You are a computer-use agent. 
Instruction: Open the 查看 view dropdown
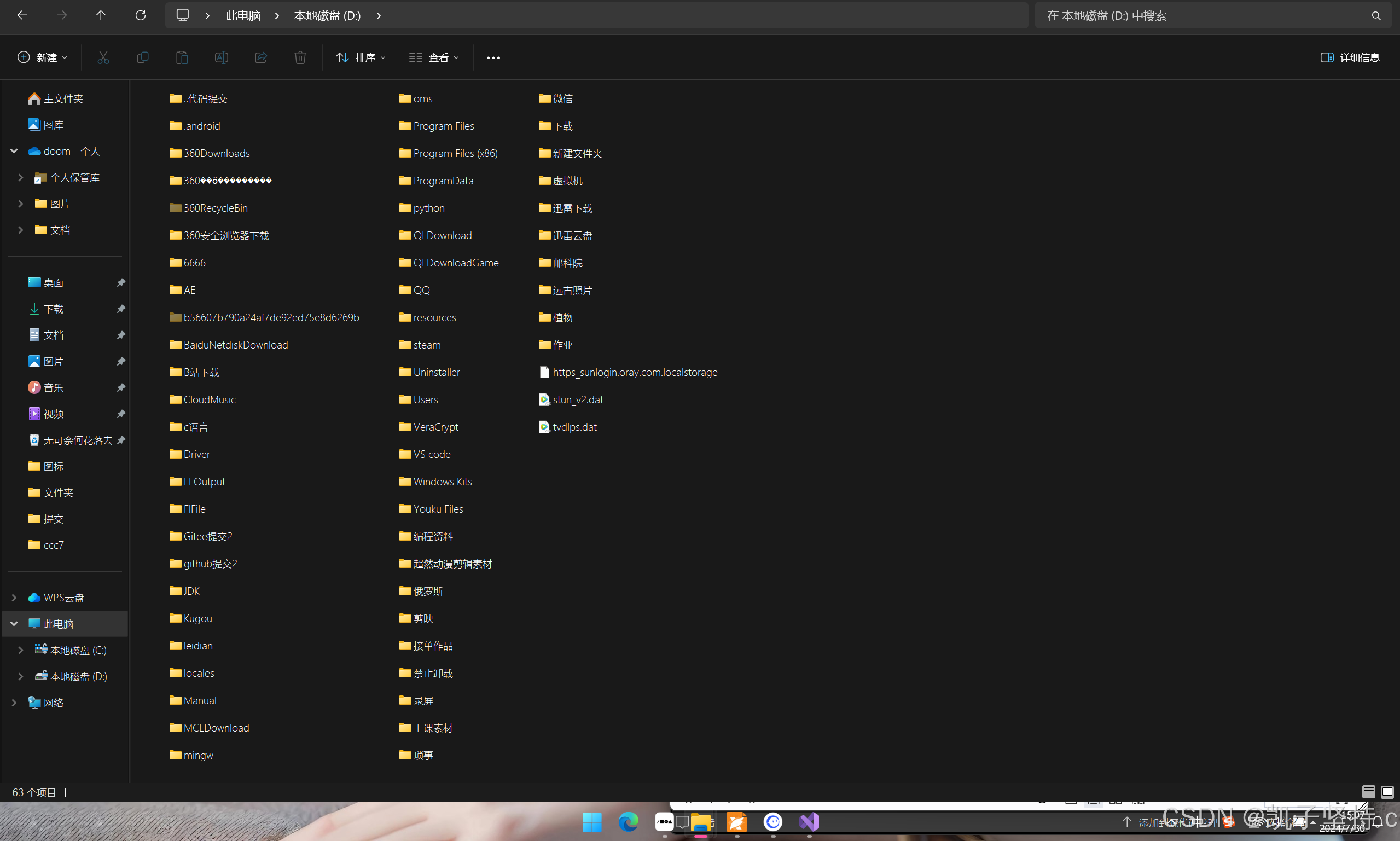tap(434, 57)
